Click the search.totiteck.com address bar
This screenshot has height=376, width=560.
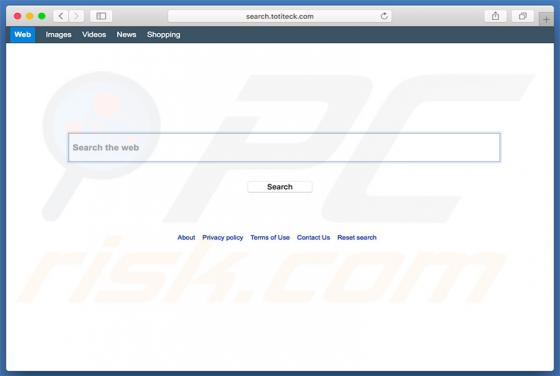click(280, 16)
